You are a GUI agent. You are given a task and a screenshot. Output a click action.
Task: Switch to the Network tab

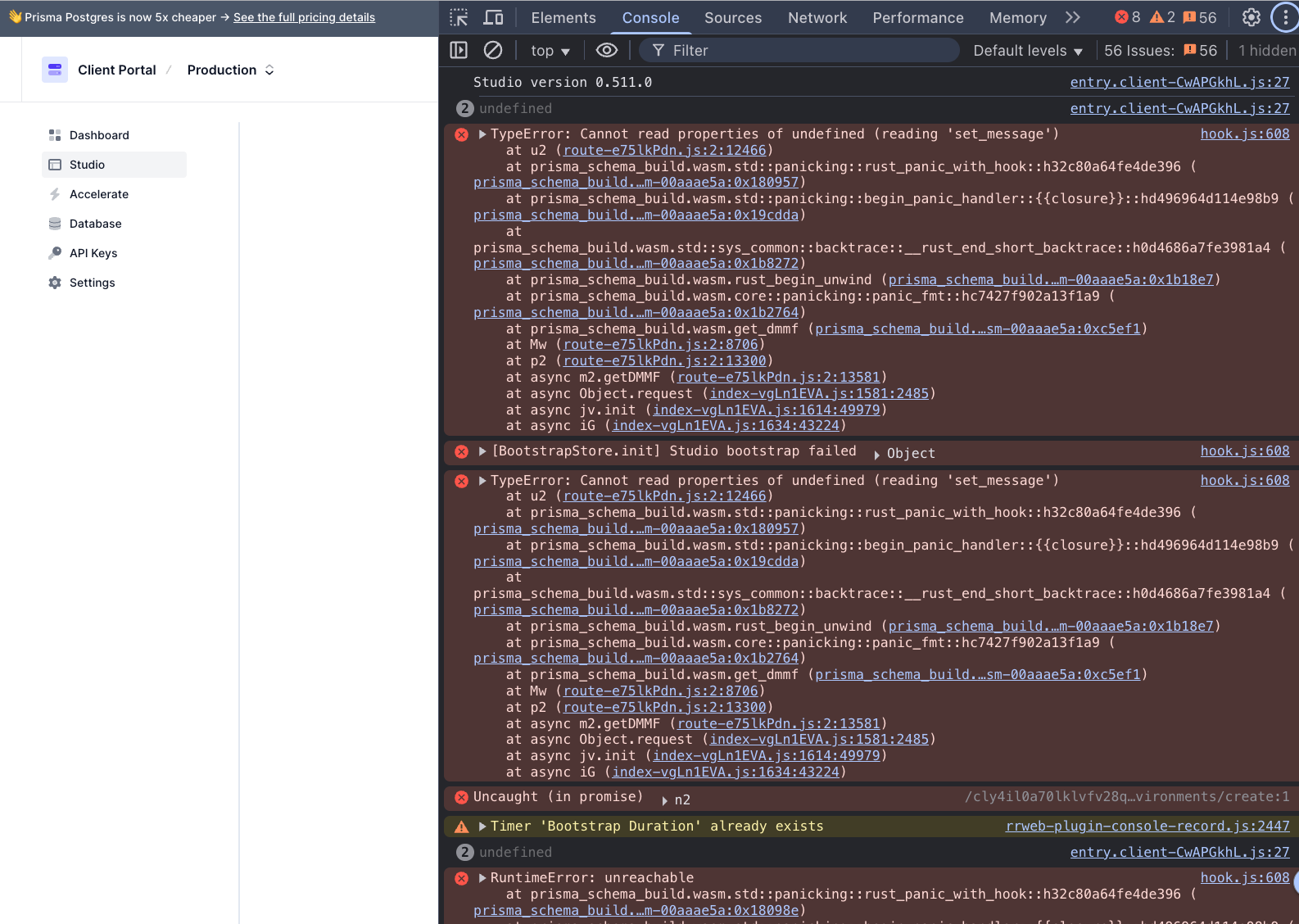817,18
